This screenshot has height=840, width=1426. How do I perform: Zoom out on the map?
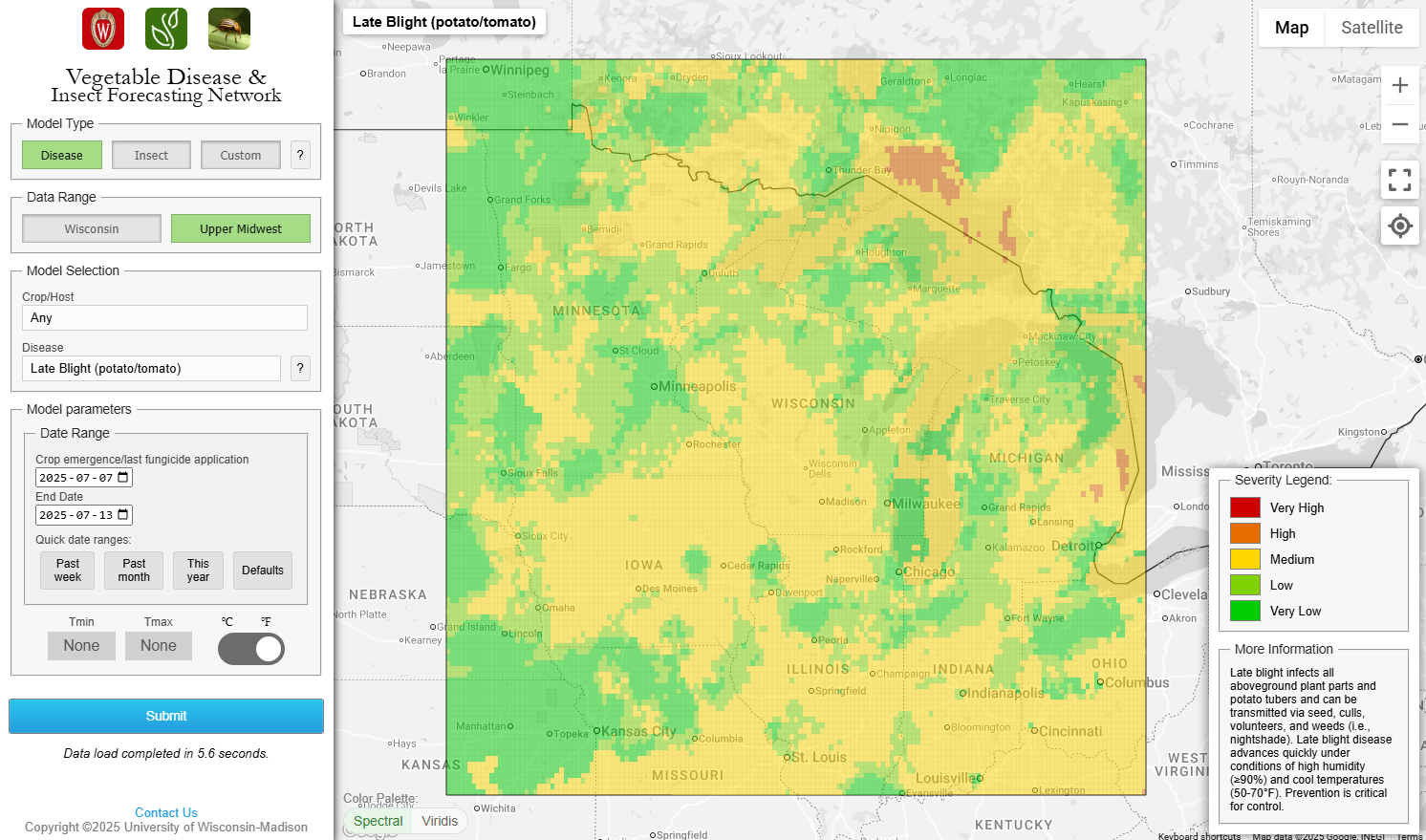tap(1399, 124)
